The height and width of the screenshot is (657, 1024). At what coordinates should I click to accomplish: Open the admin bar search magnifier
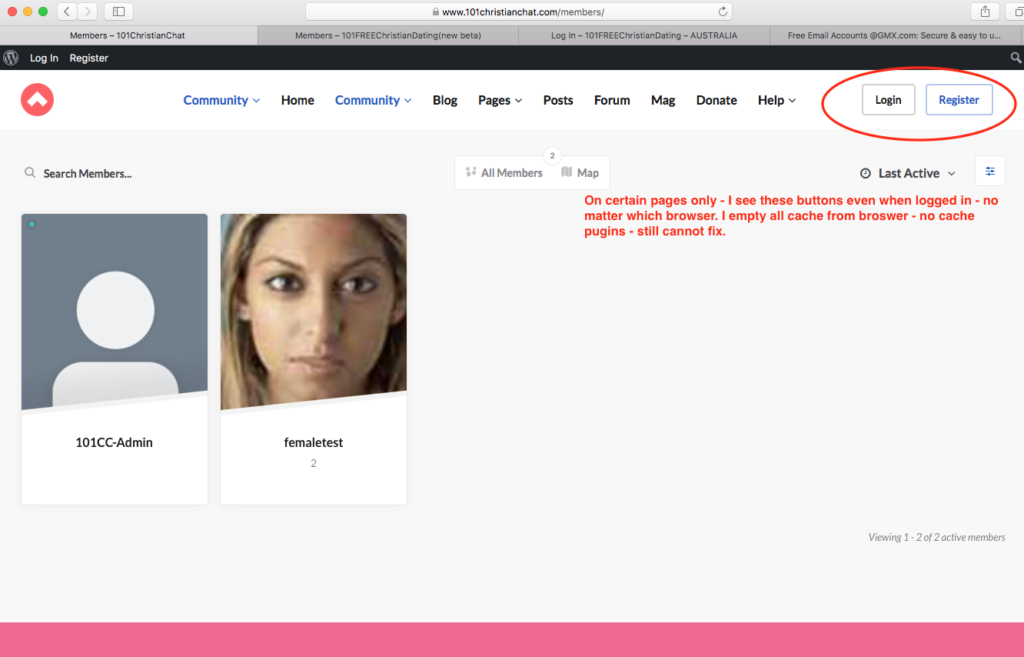coord(1016,57)
